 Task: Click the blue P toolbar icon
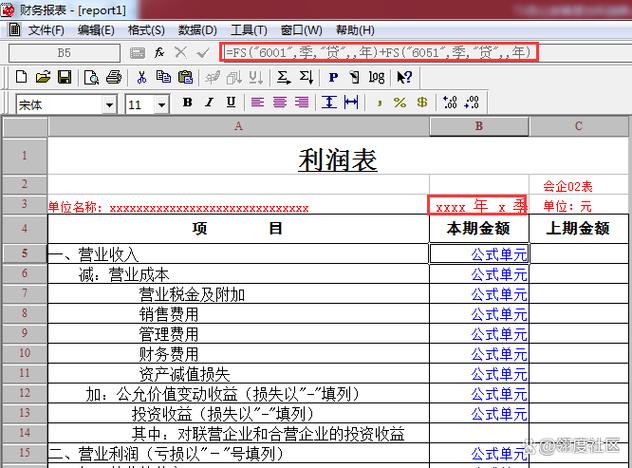[333, 77]
